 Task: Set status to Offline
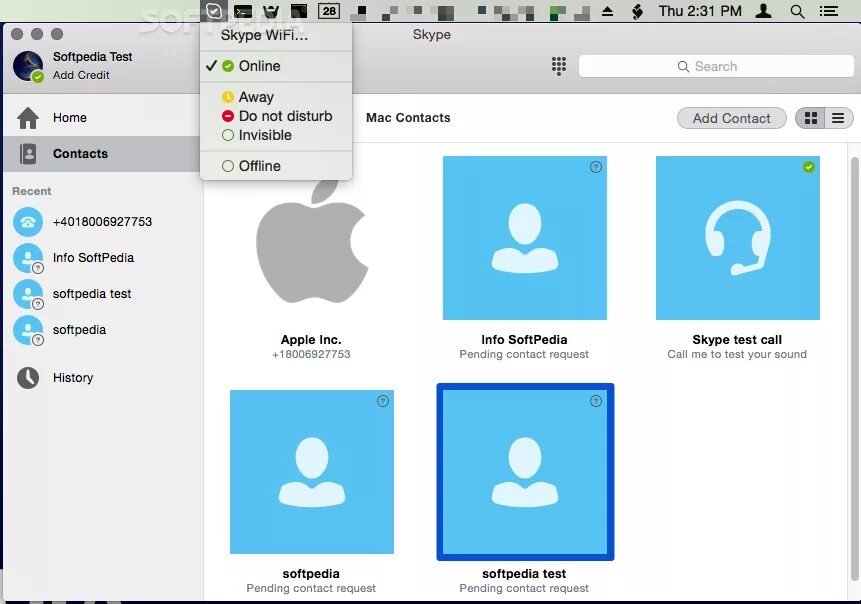point(276,166)
